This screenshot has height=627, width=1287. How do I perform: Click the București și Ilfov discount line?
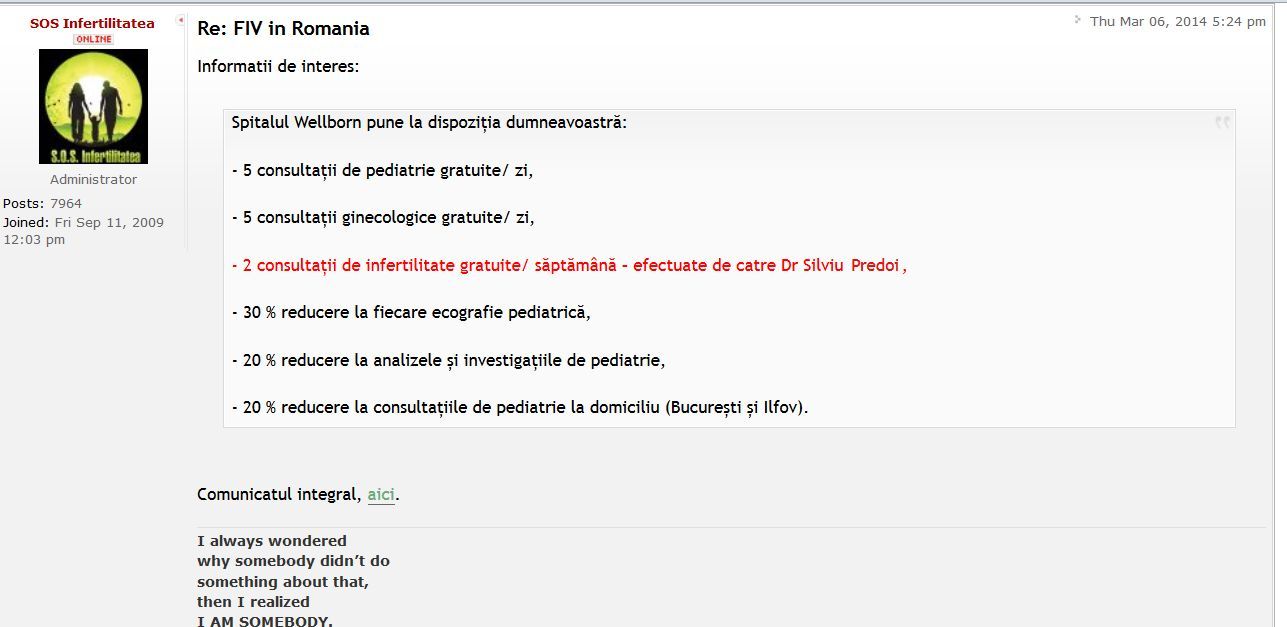pos(519,408)
